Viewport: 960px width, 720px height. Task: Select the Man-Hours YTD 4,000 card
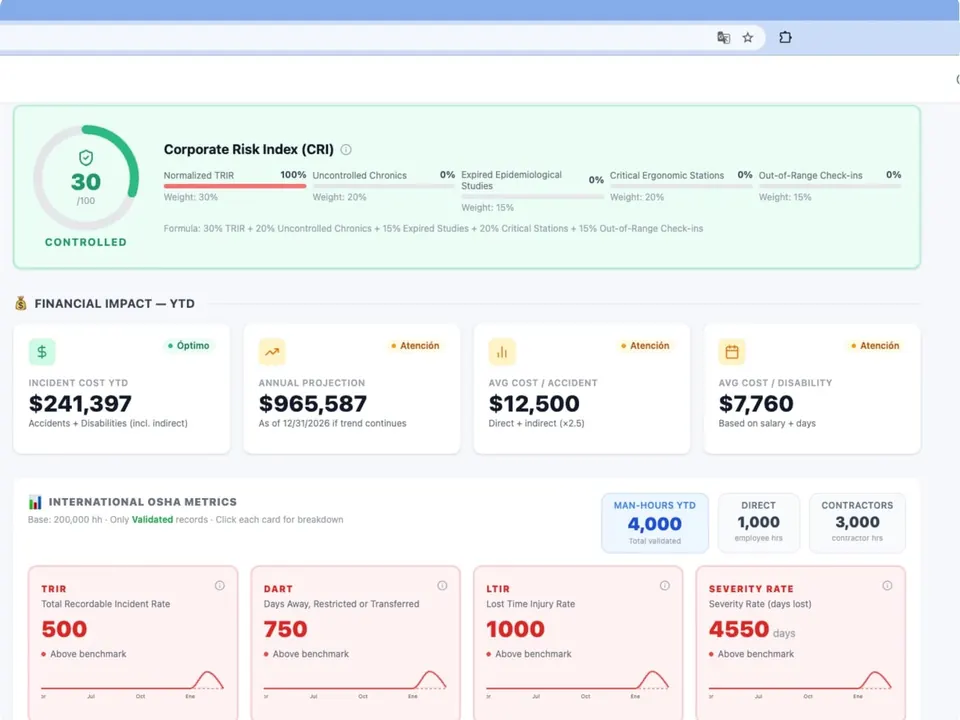654,523
